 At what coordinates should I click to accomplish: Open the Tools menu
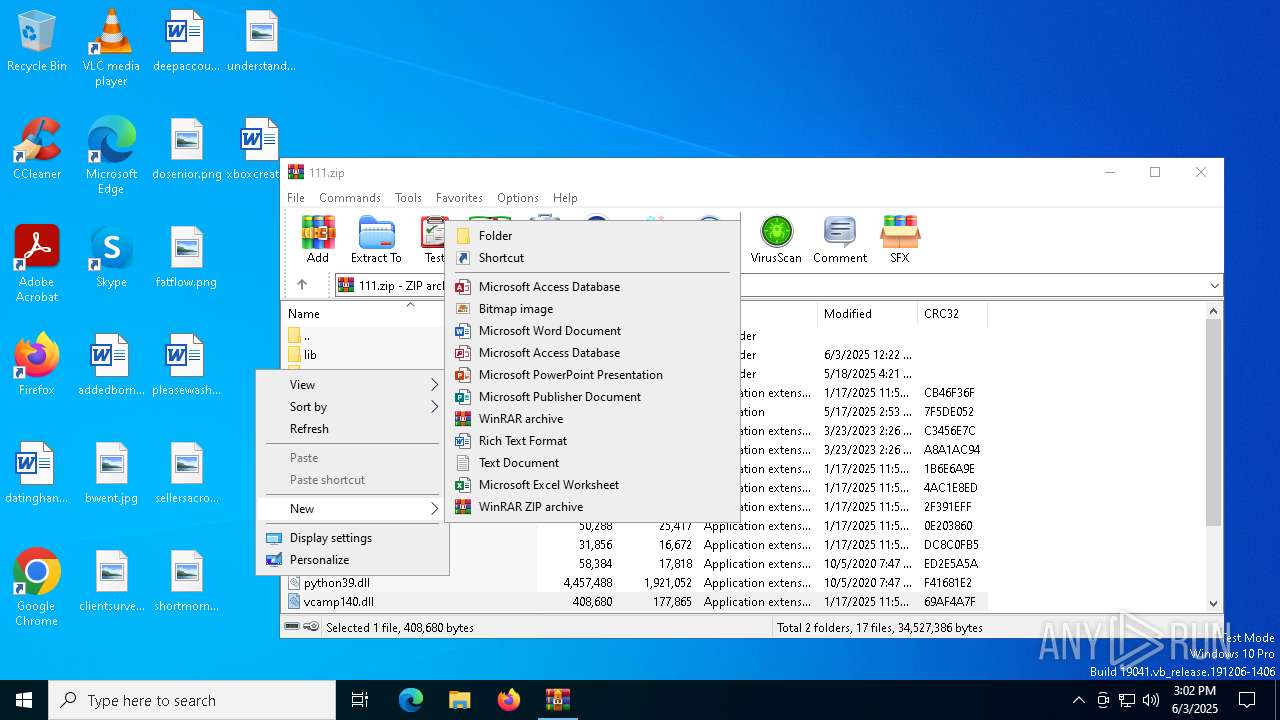tap(408, 198)
